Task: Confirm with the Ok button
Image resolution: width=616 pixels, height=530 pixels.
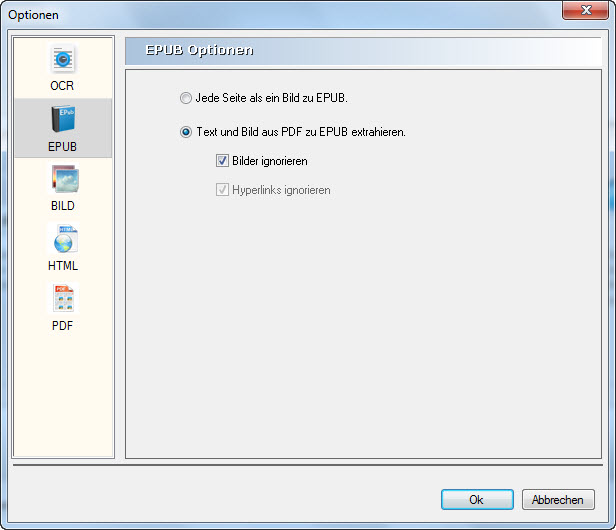Action: click(477, 499)
